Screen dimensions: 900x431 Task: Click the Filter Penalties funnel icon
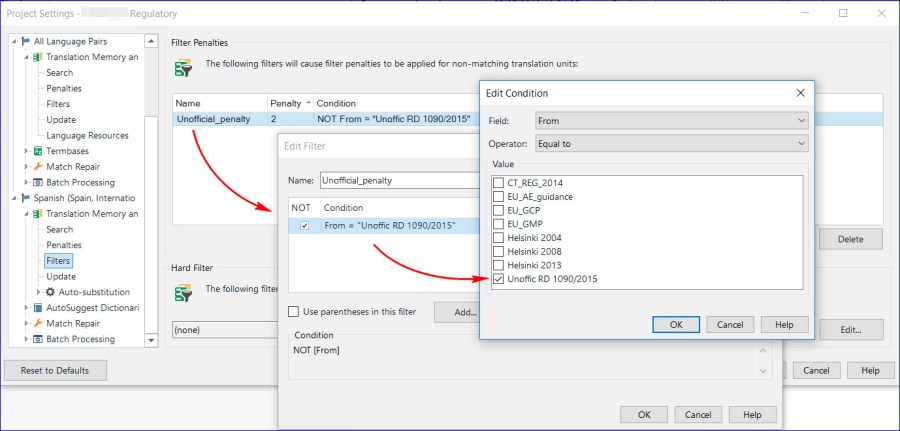(x=183, y=67)
